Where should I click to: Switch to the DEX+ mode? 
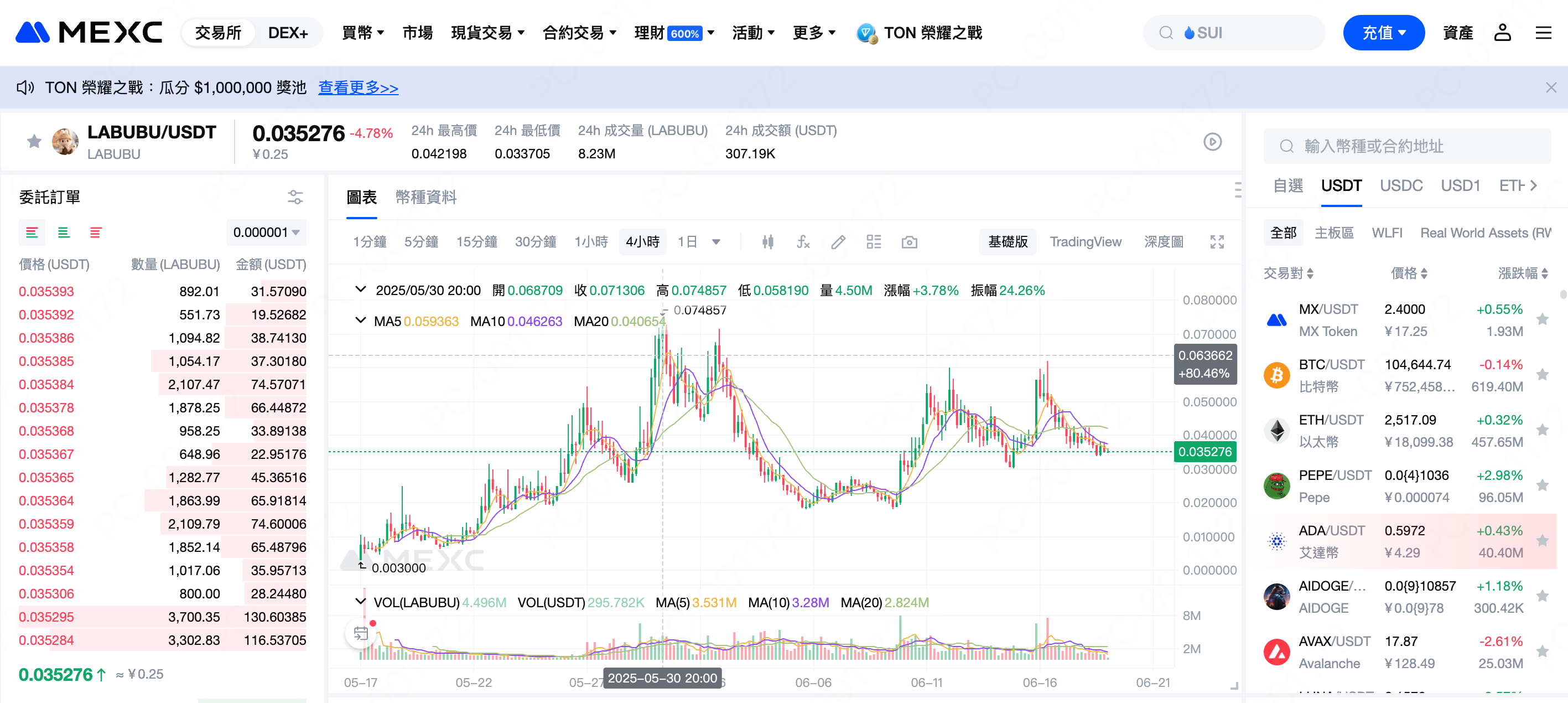288,32
